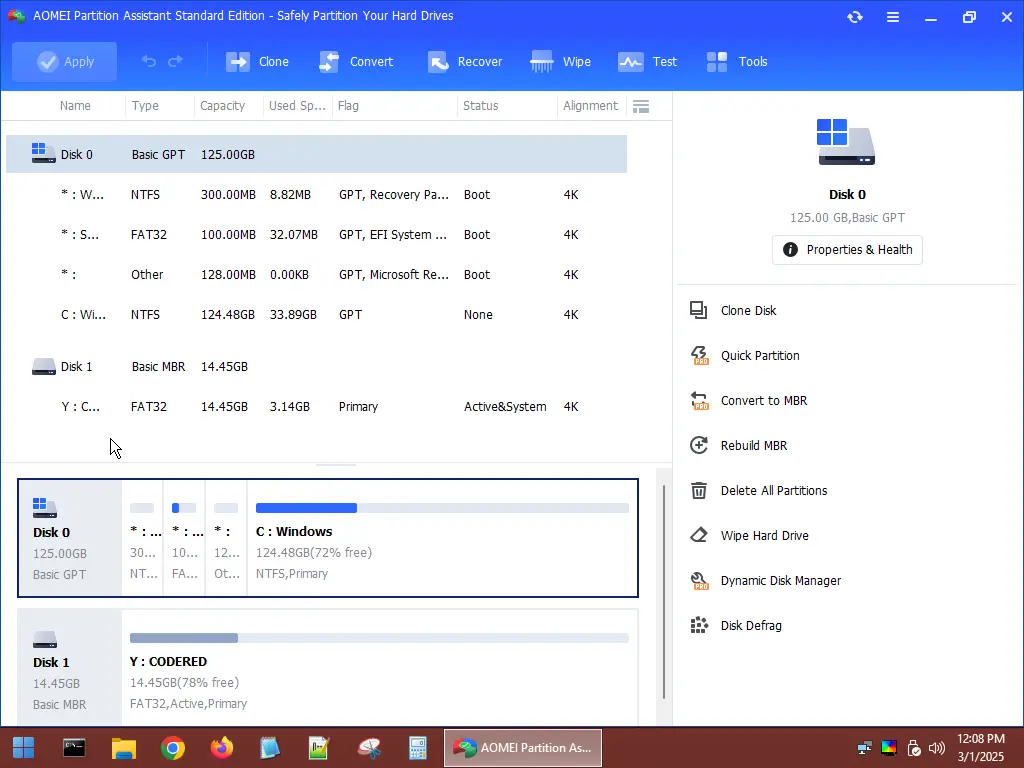
Task: Open the Command Prompt taskbar icon
Action: pyautogui.click(x=74, y=748)
